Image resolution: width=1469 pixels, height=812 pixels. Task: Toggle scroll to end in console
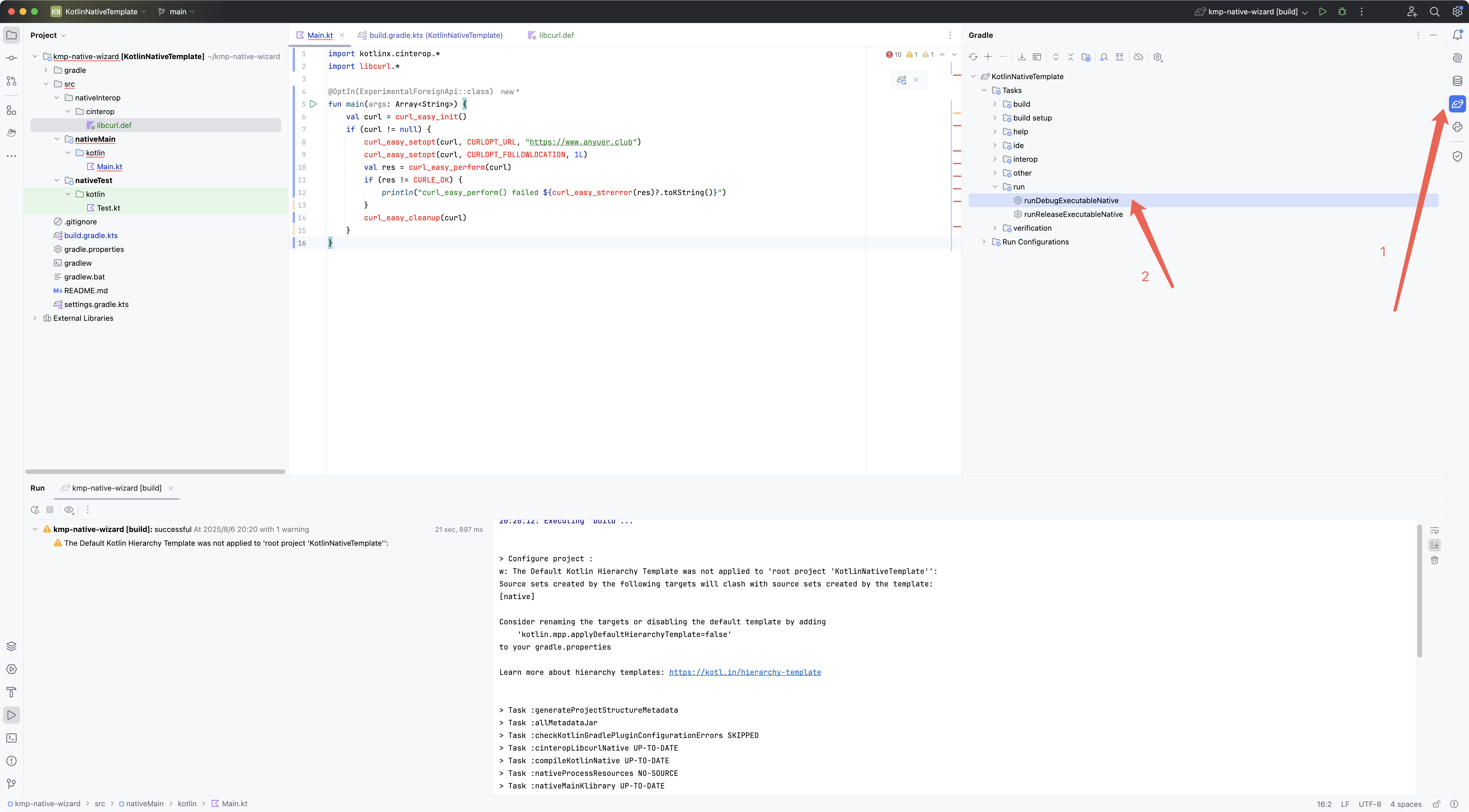pos(1434,545)
